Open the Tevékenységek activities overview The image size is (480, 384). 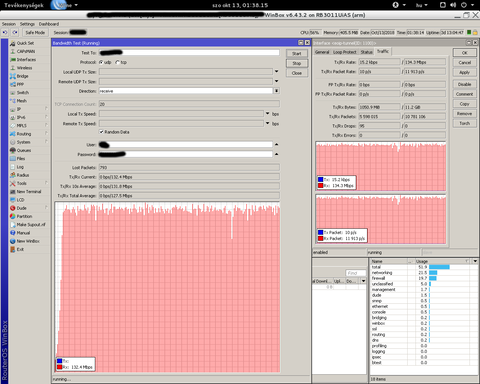click(24, 5)
